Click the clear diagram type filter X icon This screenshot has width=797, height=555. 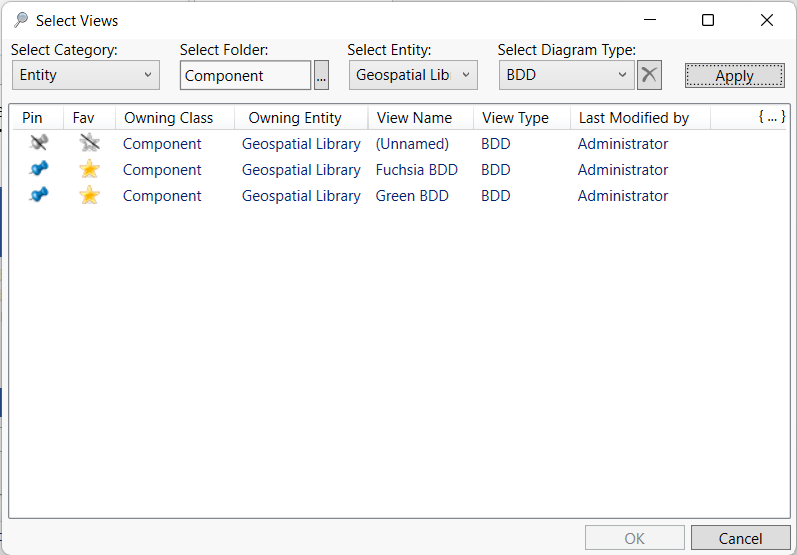click(649, 75)
